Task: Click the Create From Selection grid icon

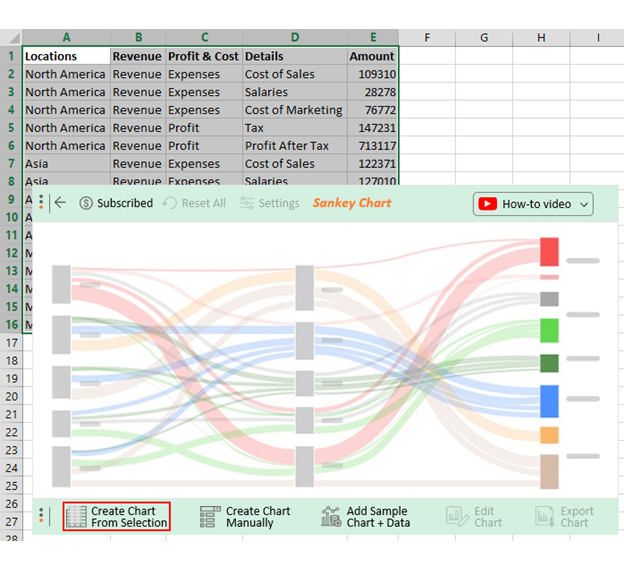Action: pos(76,517)
